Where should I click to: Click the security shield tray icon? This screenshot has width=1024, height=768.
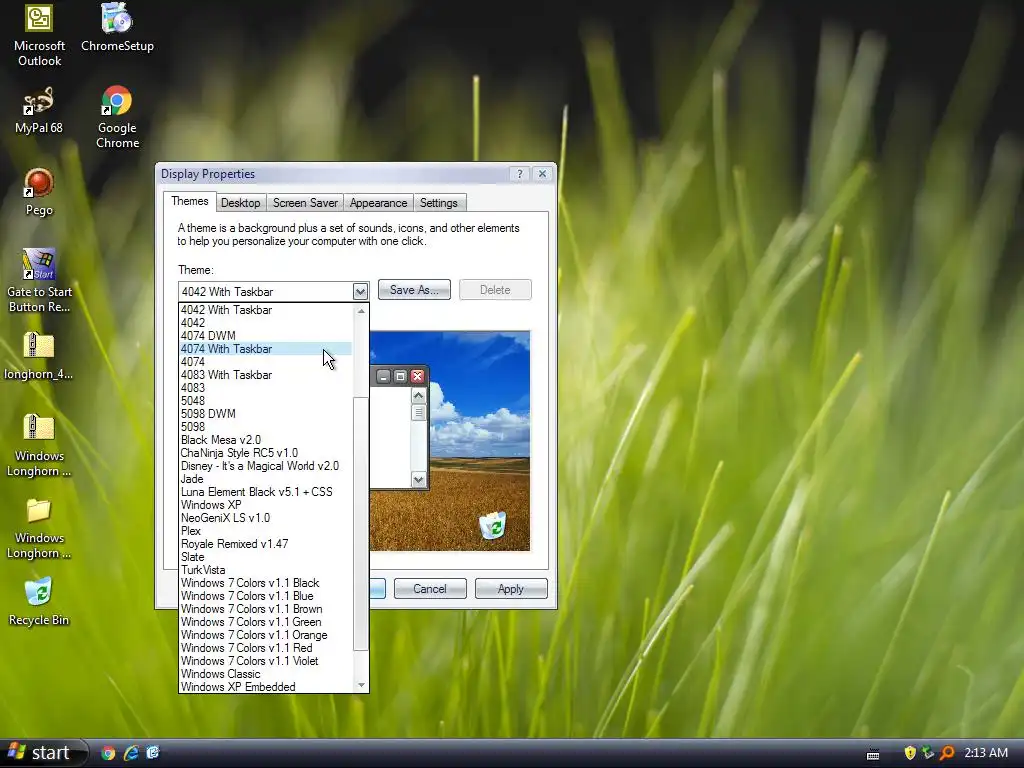coord(910,753)
